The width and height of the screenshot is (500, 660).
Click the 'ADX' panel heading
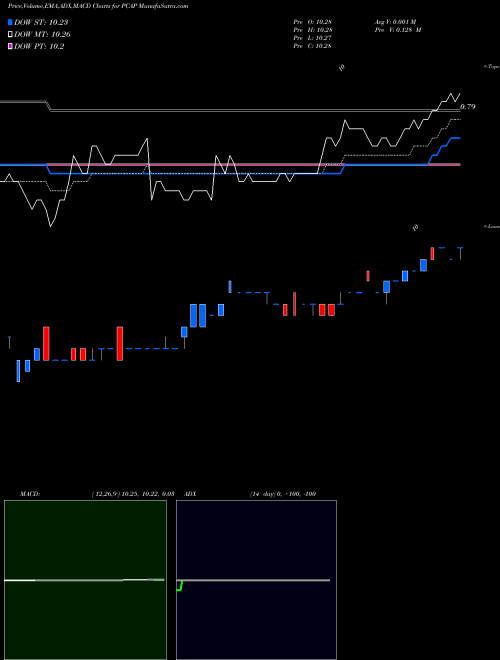(191, 494)
